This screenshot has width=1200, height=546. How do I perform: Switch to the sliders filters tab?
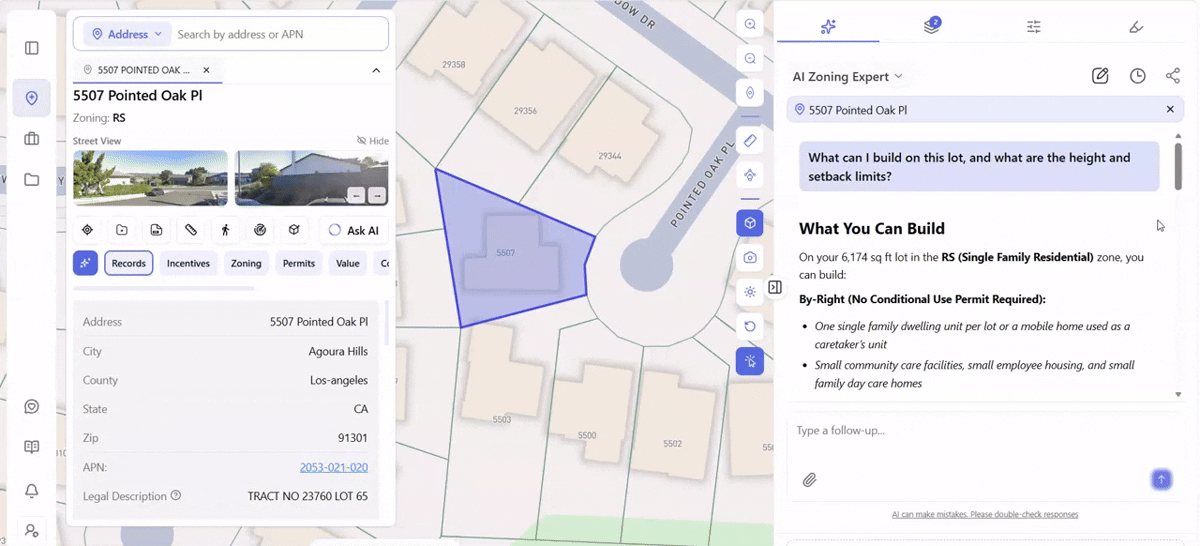1034,27
